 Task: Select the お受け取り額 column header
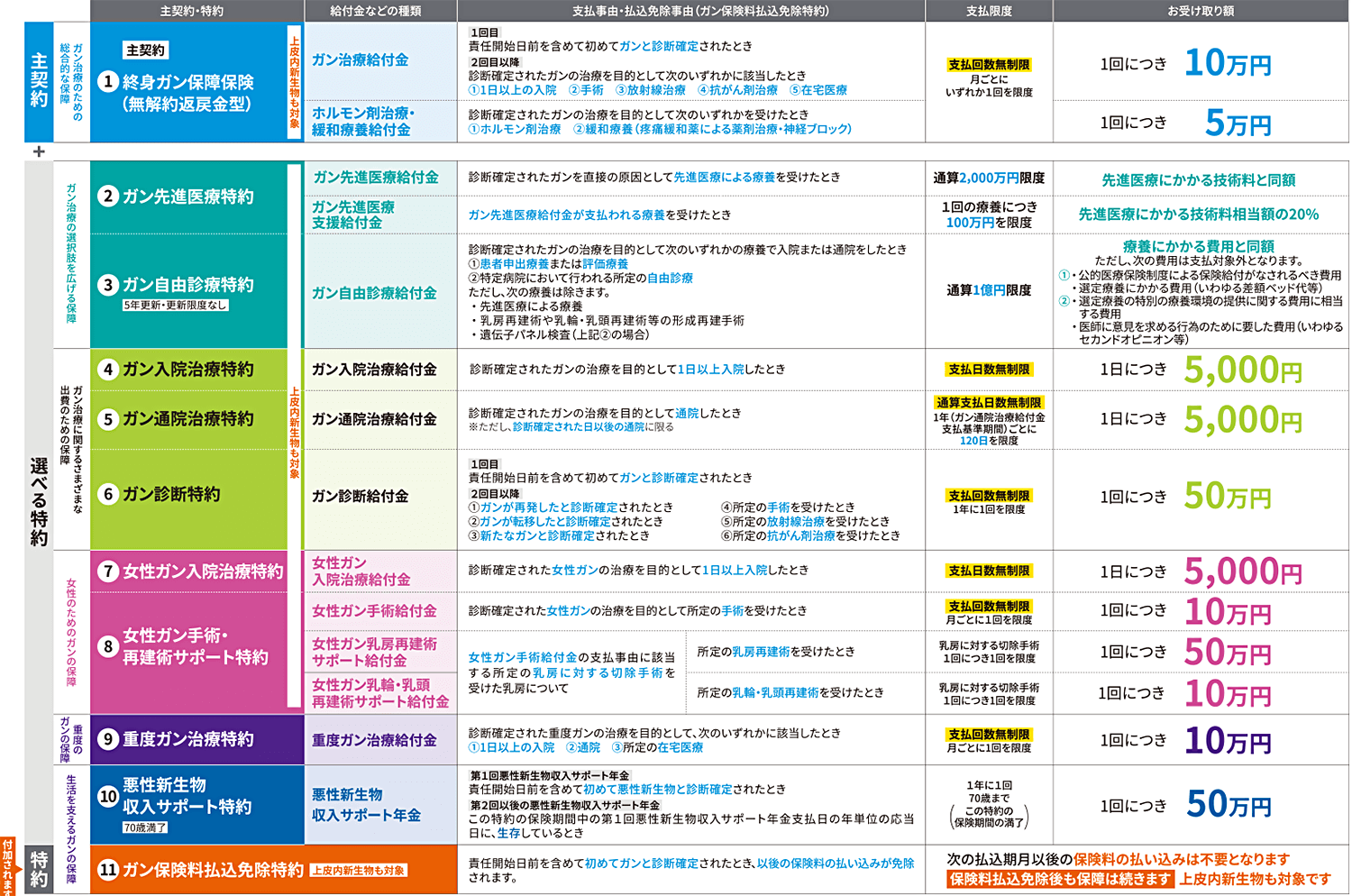1201,11
